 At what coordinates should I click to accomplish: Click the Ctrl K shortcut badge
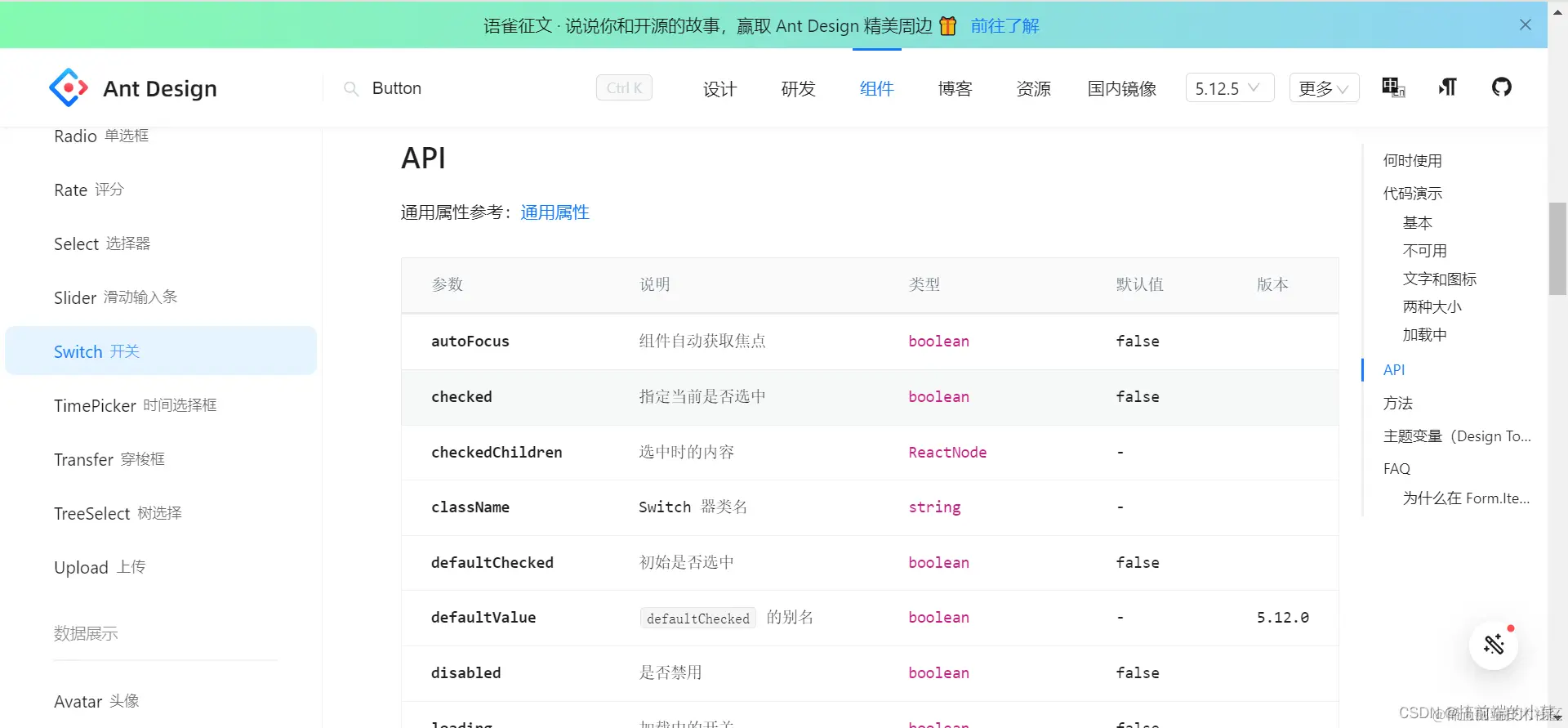pyautogui.click(x=624, y=87)
